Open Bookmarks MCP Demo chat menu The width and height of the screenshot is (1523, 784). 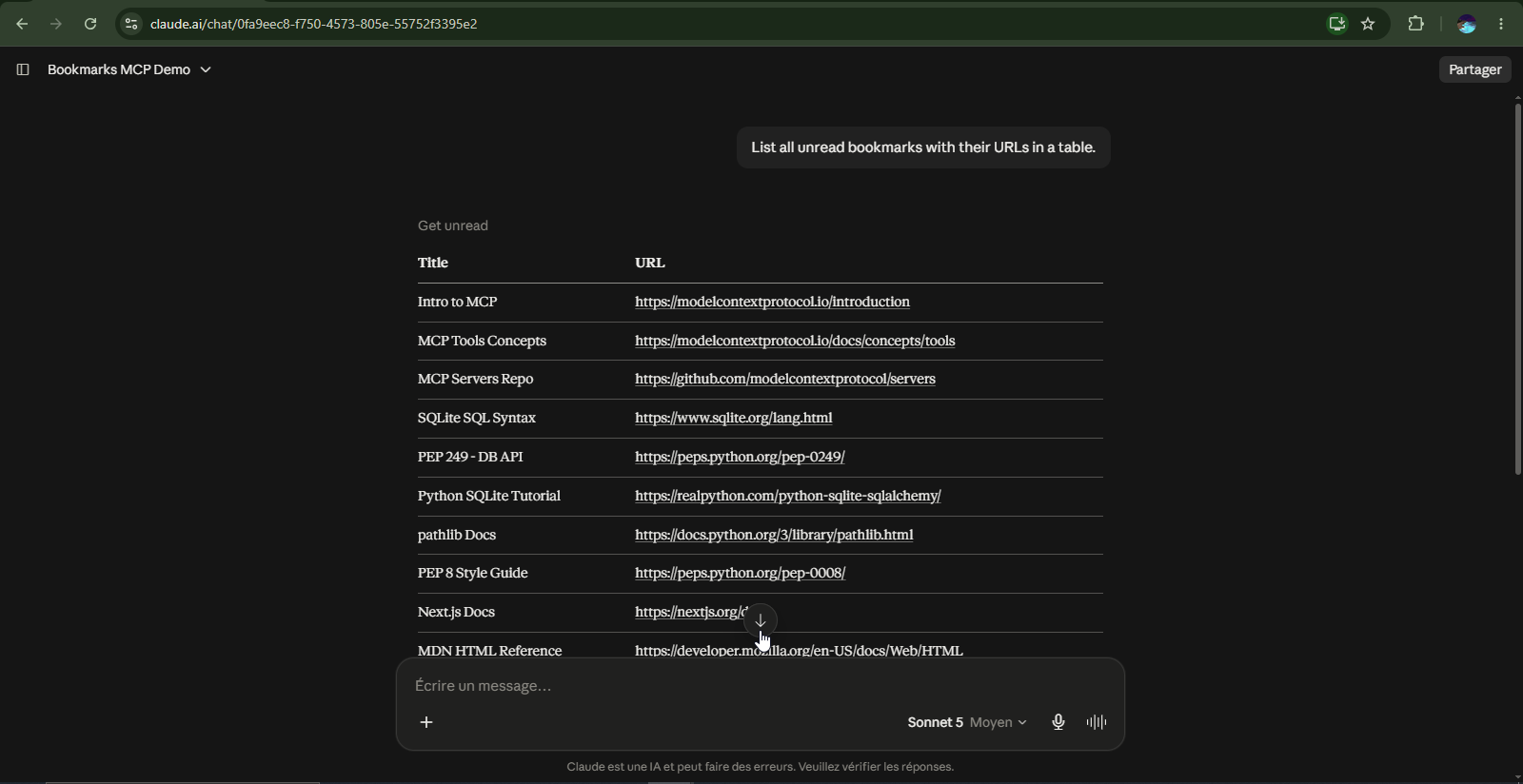(129, 69)
